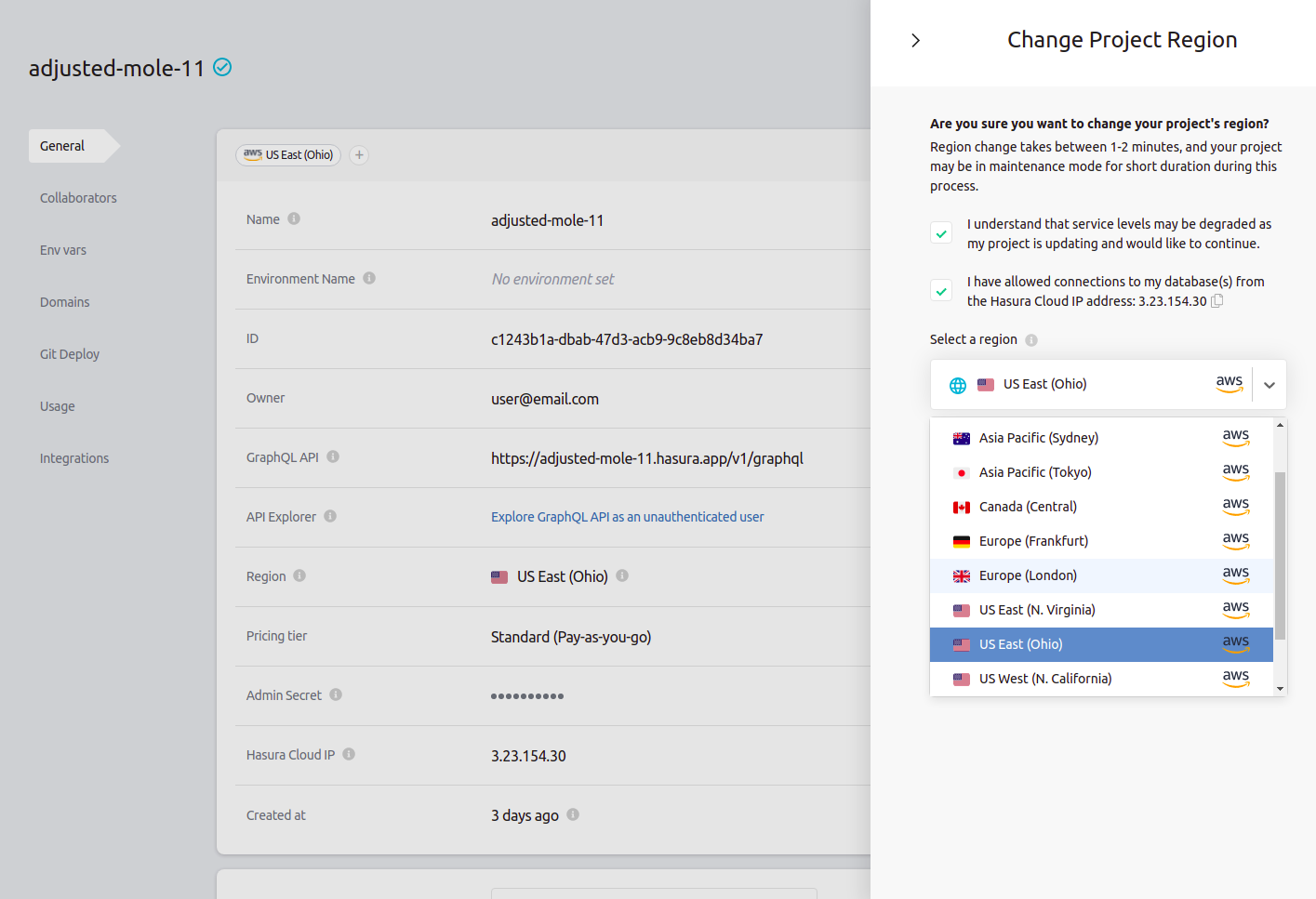
Task: Click the verified badge next to adjusted-mole-11
Action: pos(221,67)
